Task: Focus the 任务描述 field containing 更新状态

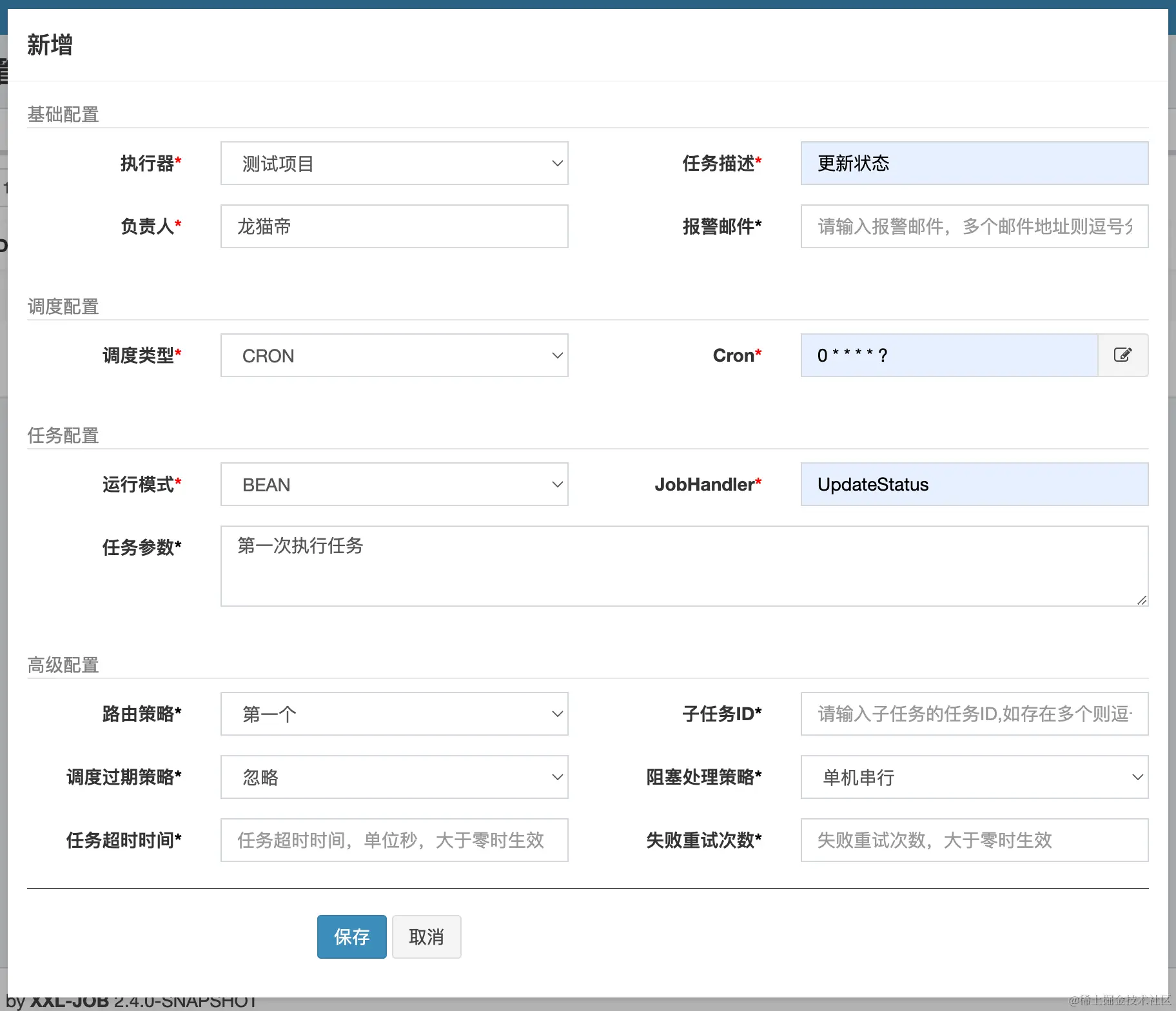Action: click(x=975, y=163)
